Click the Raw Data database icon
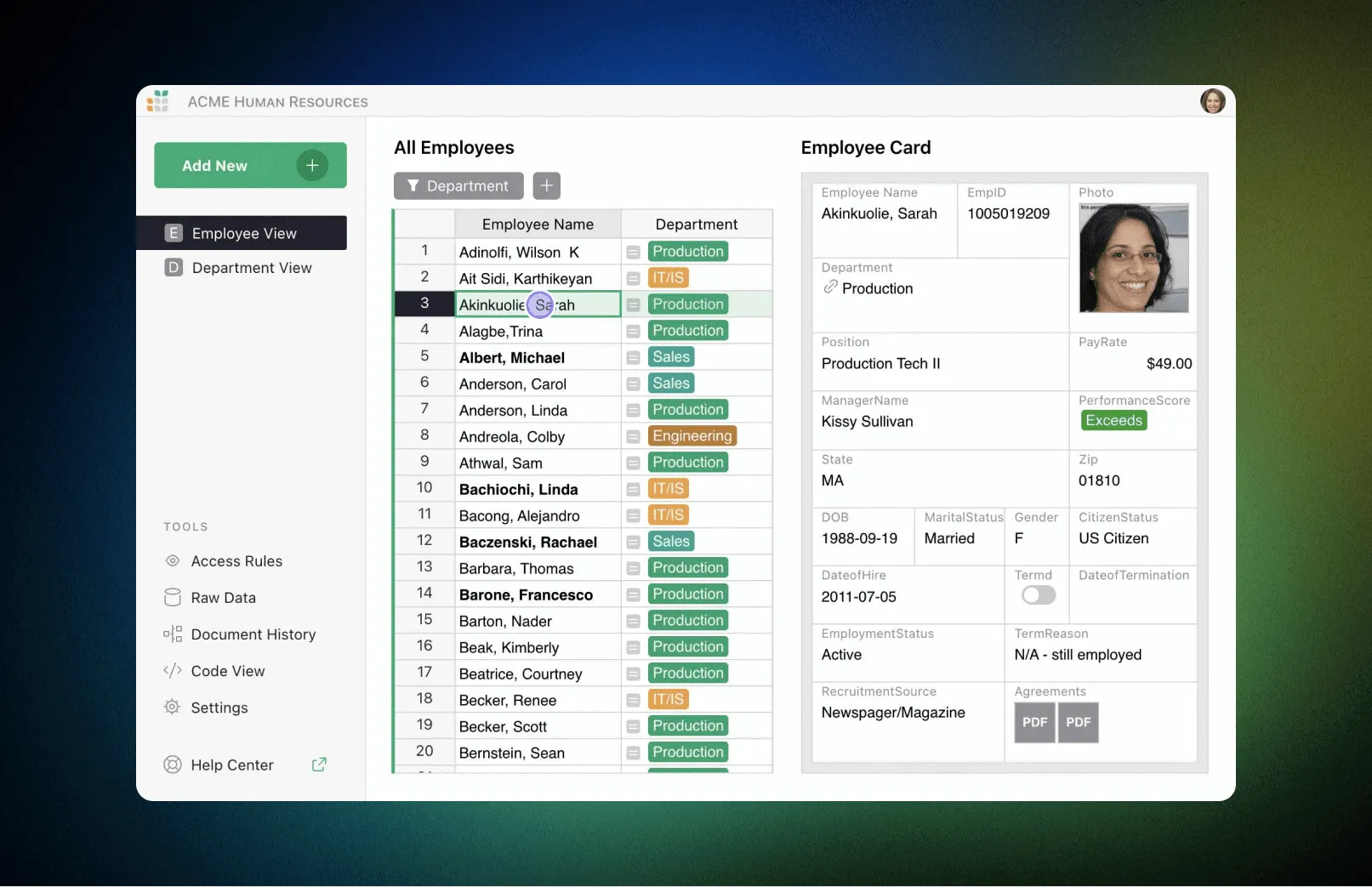The image size is (1372, 887). (x=173, y=598)
